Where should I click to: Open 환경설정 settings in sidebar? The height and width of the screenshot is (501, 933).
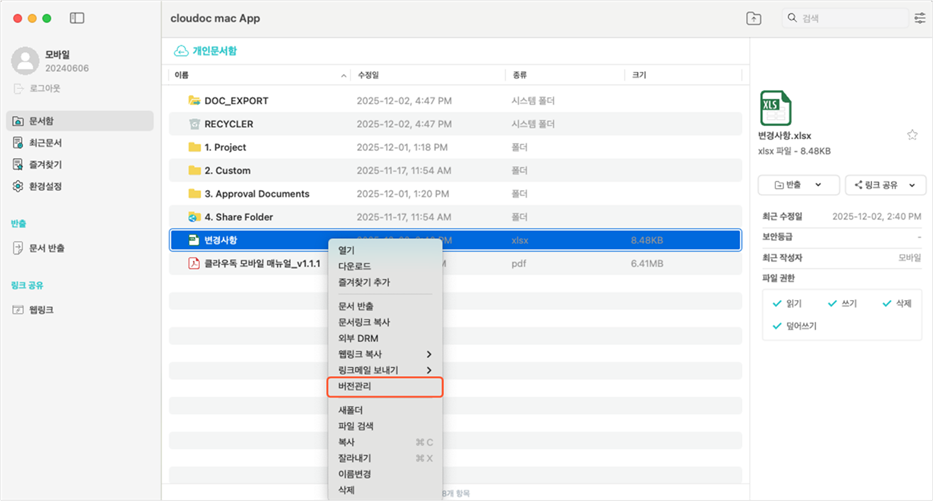tap(44, 186)
